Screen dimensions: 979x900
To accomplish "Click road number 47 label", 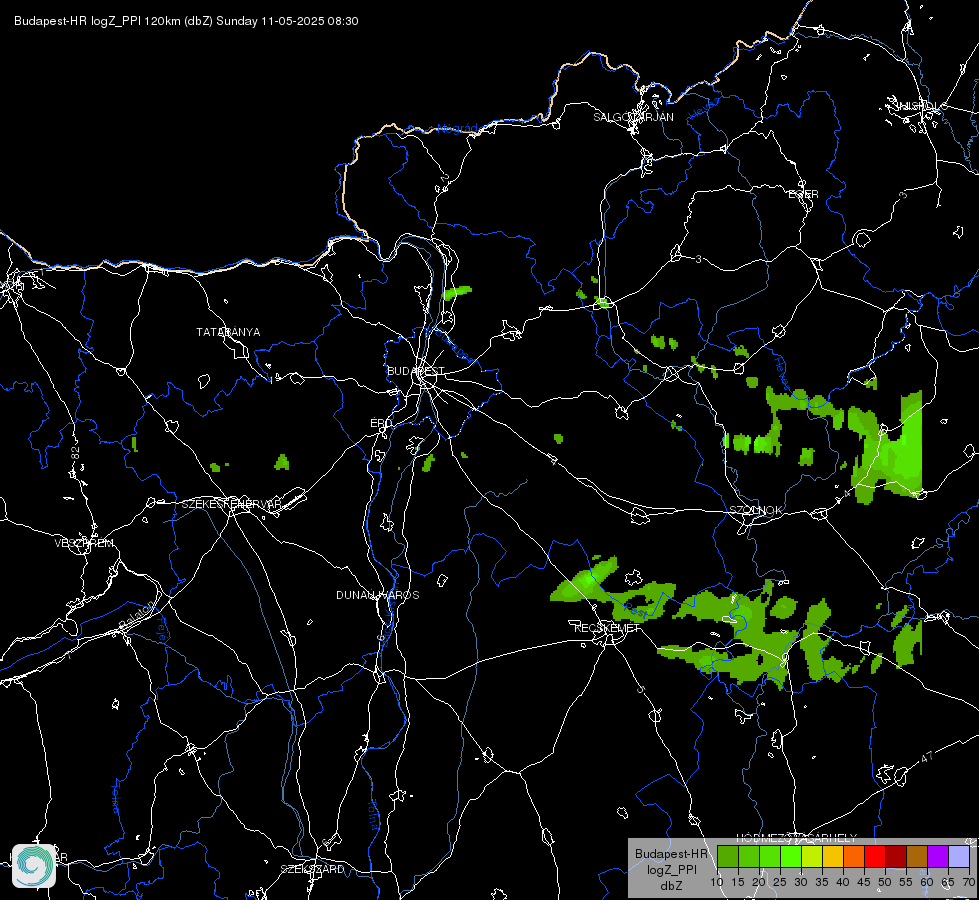I will [x=927, y=757].
